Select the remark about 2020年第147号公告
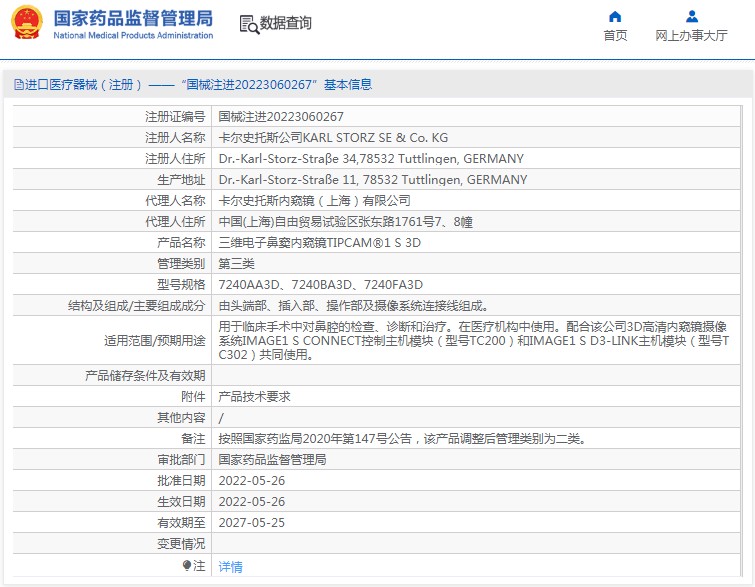 (x=402, y=439)
